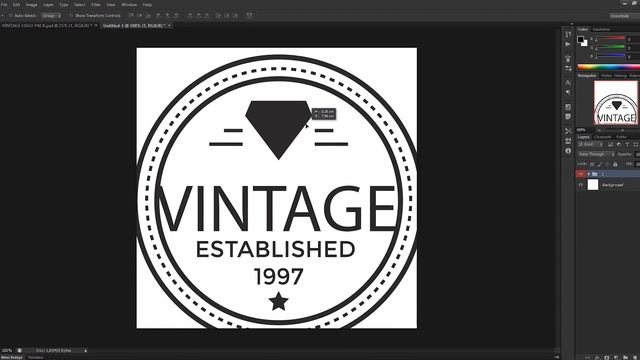This screenshot has height=360, width=640.
Task: Open the Paragraph panel icon
Action: click(x=568, y=93)
